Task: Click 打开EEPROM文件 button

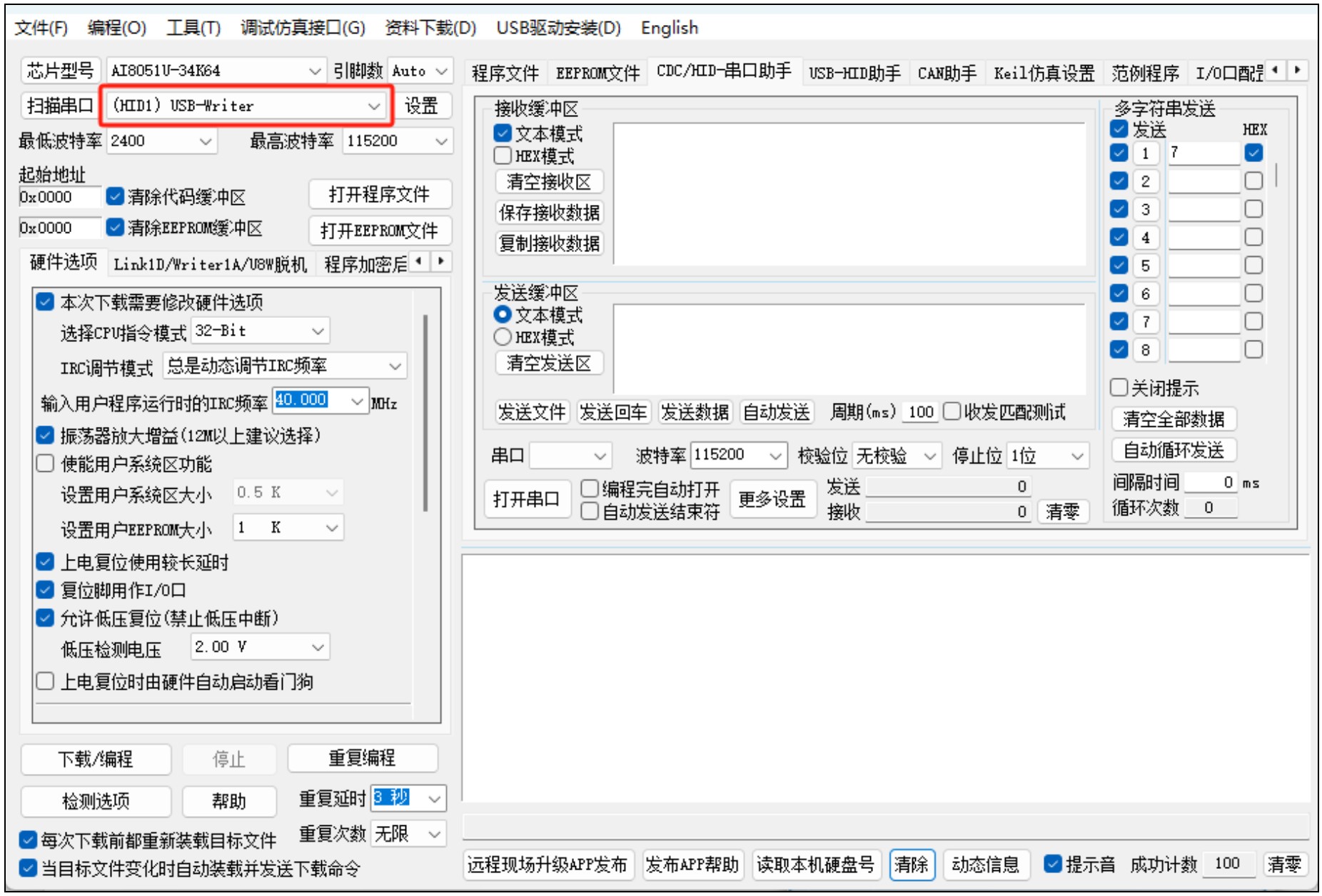Action: (x=380, y=231)
